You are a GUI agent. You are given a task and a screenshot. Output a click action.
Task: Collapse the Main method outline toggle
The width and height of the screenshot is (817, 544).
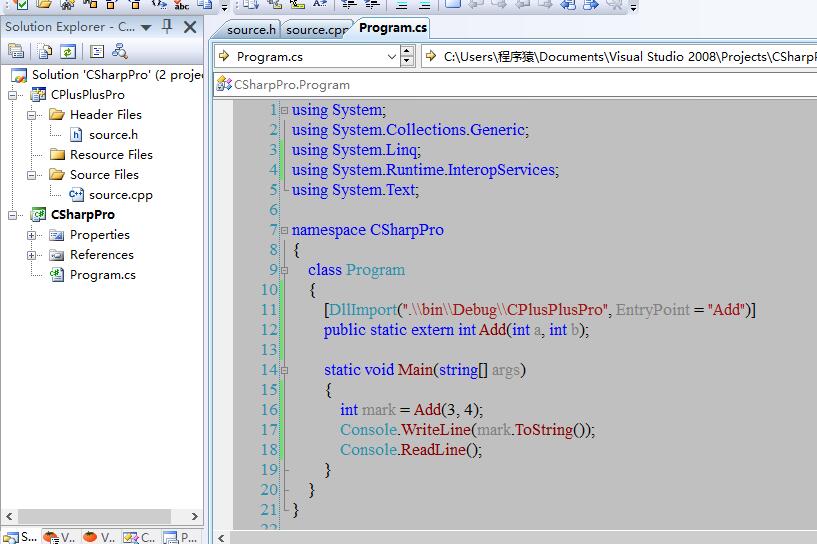click(284, 370)
